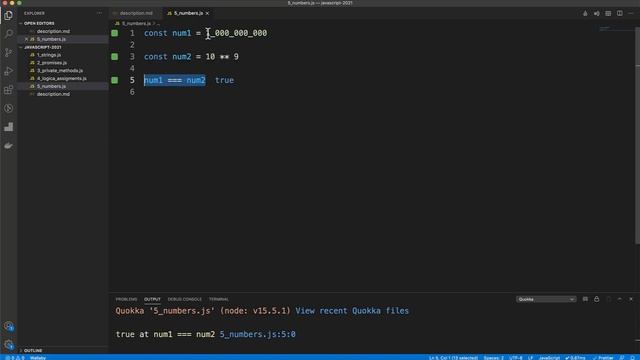The width and height of the screenshot is (640, 360).
Task: Change indentation via Spaces status entry
Action: [493, 358]
